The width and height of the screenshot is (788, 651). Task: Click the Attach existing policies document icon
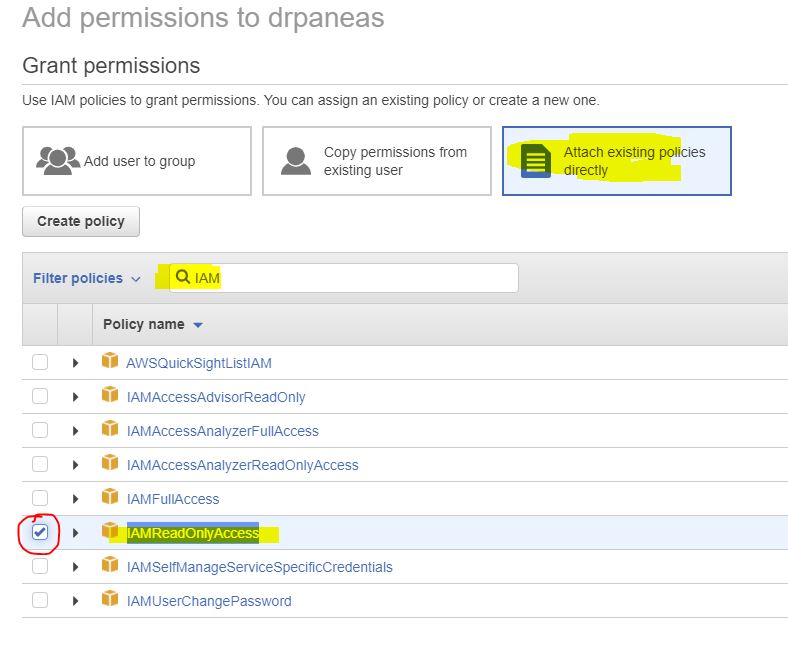pyautogui.click(x=536, y=160)
